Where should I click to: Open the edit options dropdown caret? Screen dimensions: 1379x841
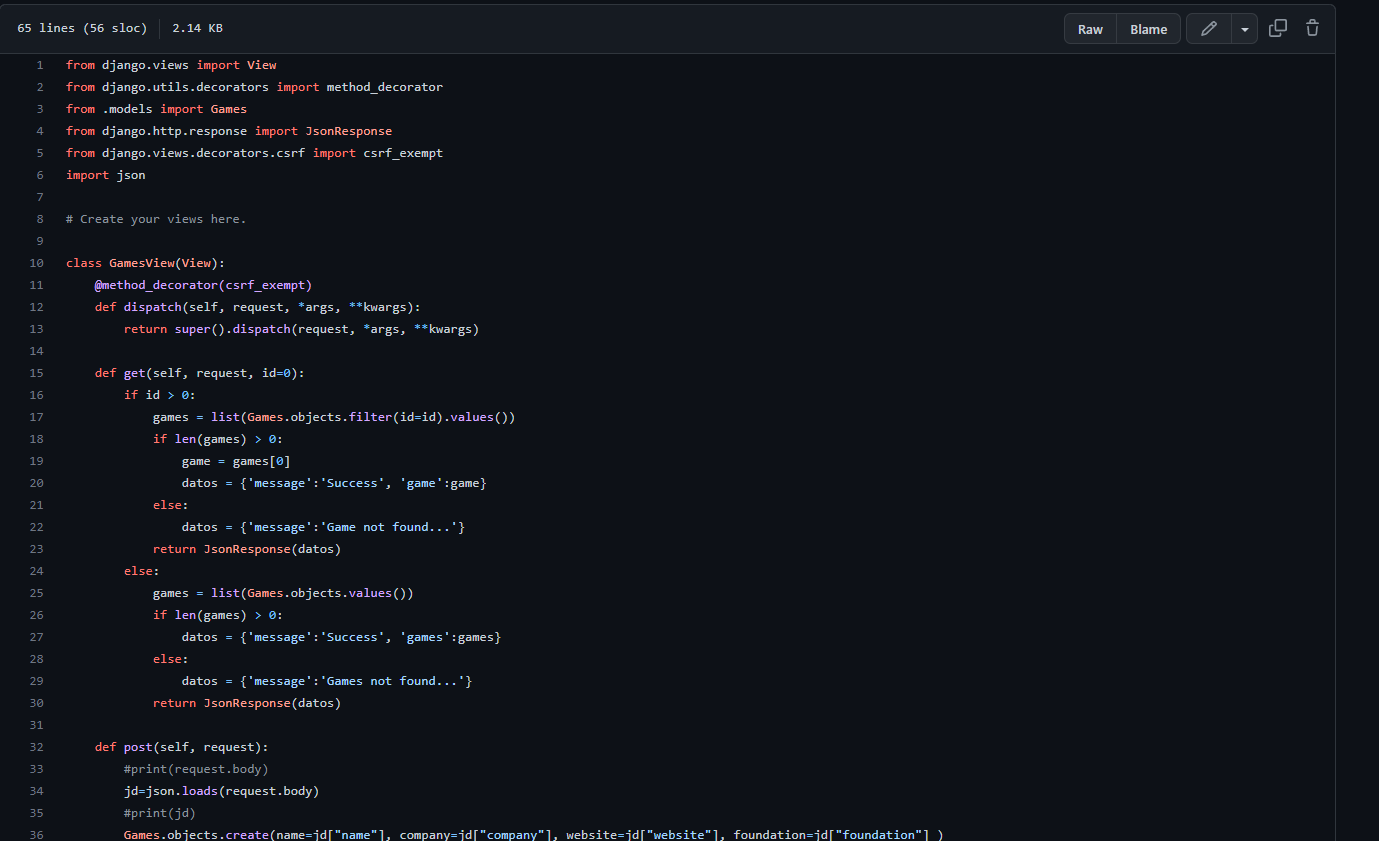pyautogui.click(x=1244, y=29)
